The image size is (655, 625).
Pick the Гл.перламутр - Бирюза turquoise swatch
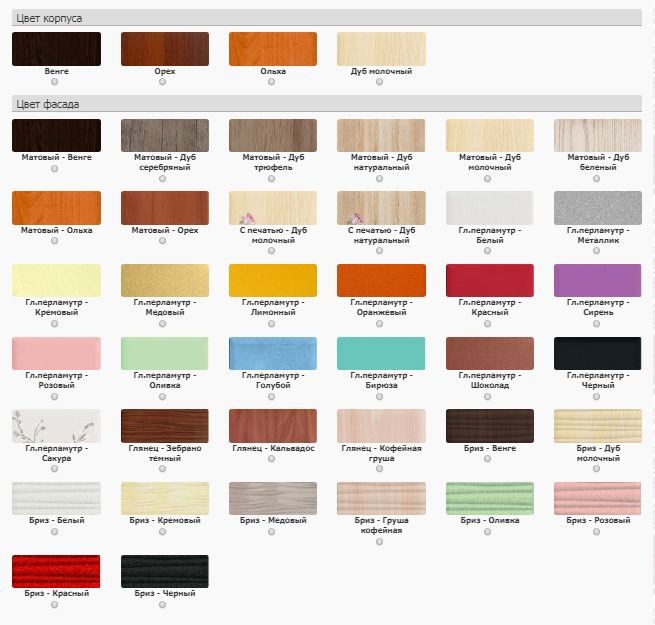pyautogui.click(x=380, y=353)
